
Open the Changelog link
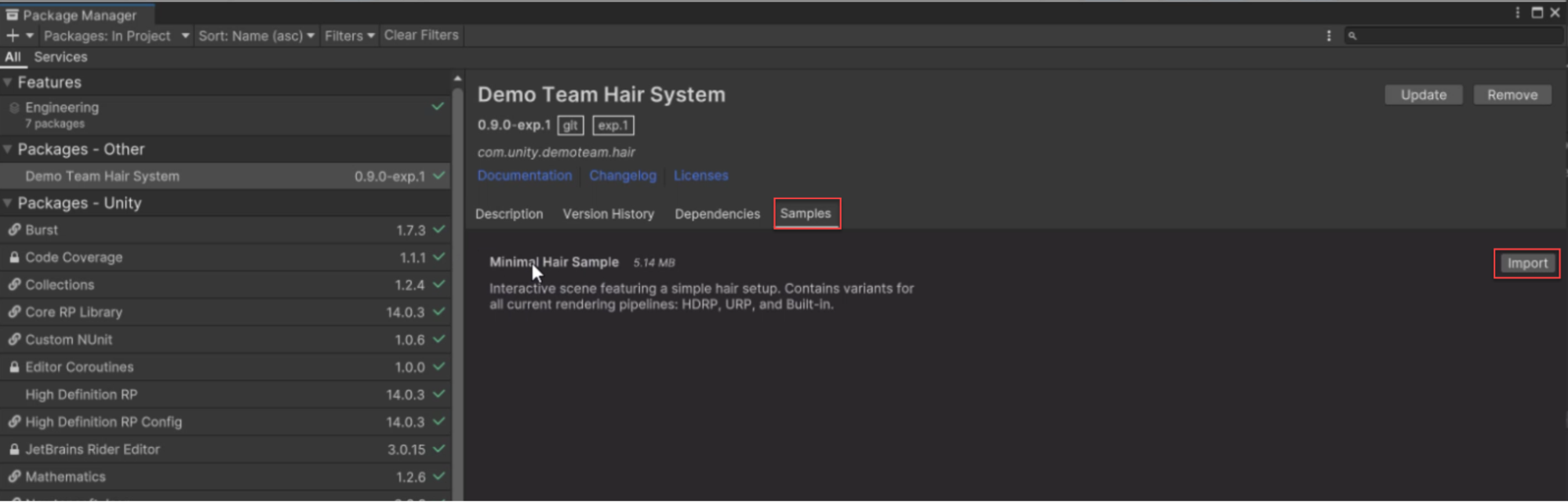622,176
